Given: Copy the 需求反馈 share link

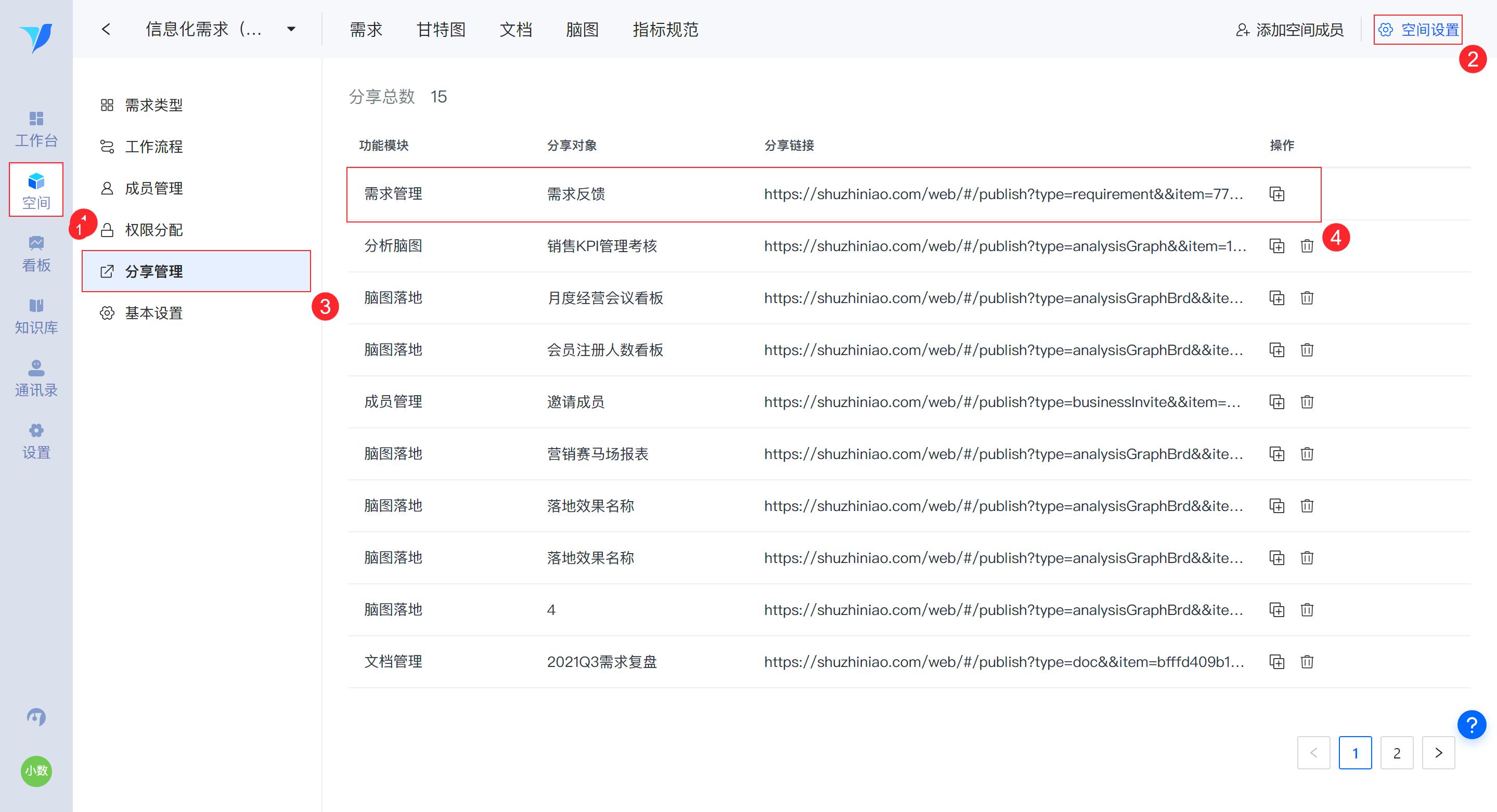Looking at the screenshot, I should [1276, 194].
